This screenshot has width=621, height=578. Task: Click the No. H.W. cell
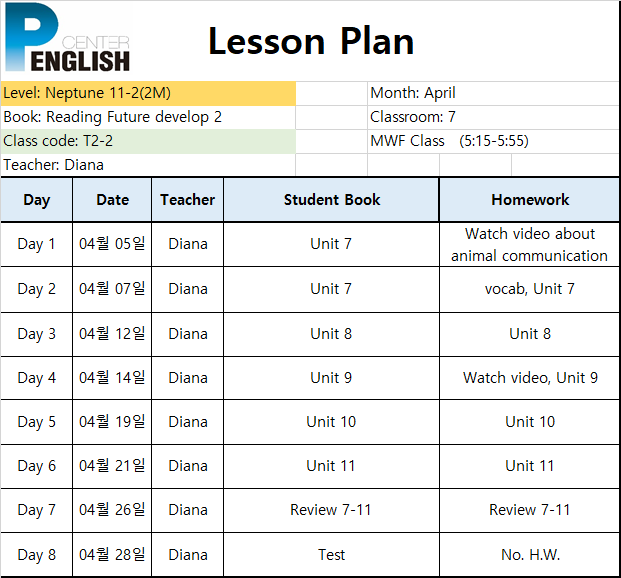(530, 555)
